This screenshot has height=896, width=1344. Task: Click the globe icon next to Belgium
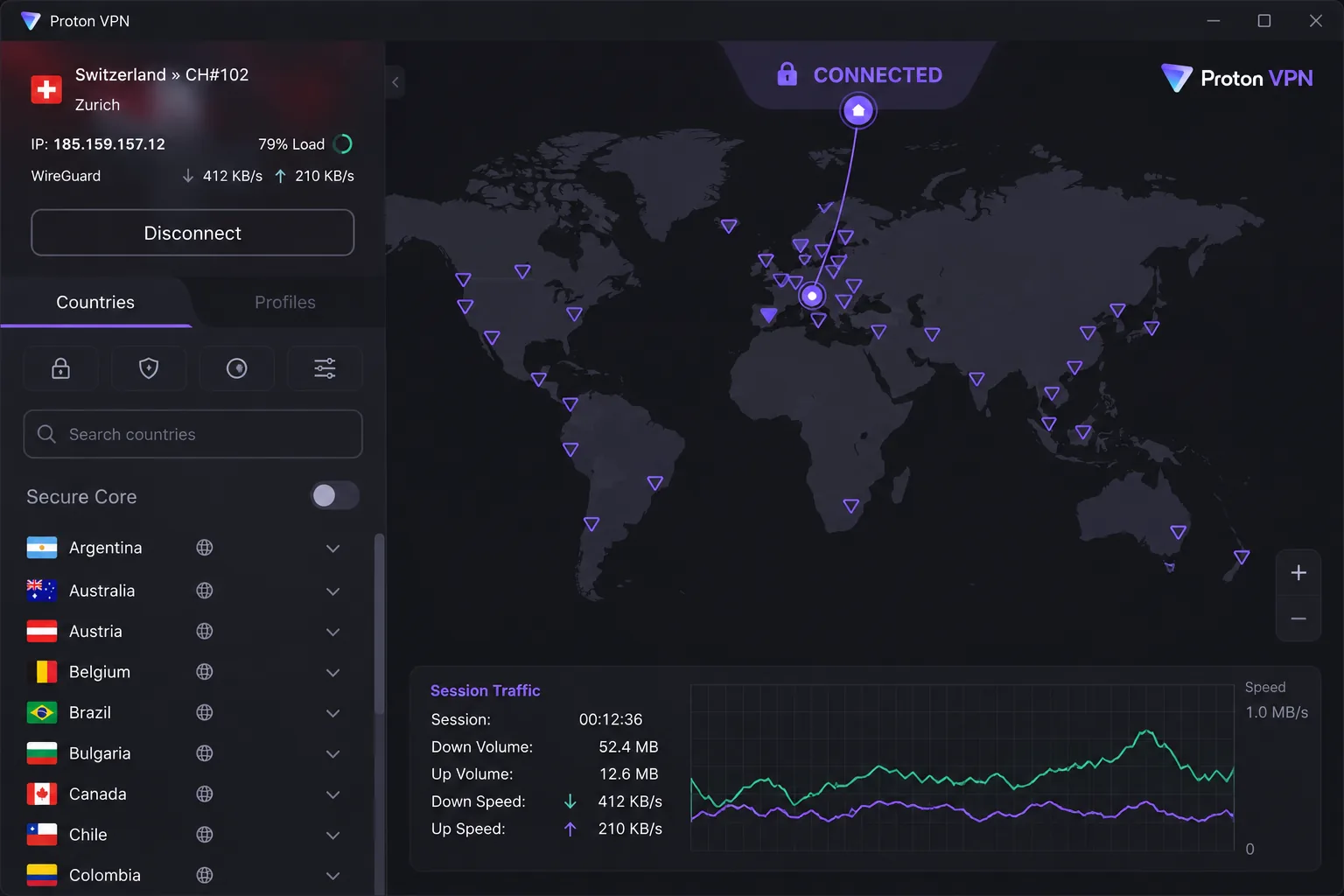205,672
